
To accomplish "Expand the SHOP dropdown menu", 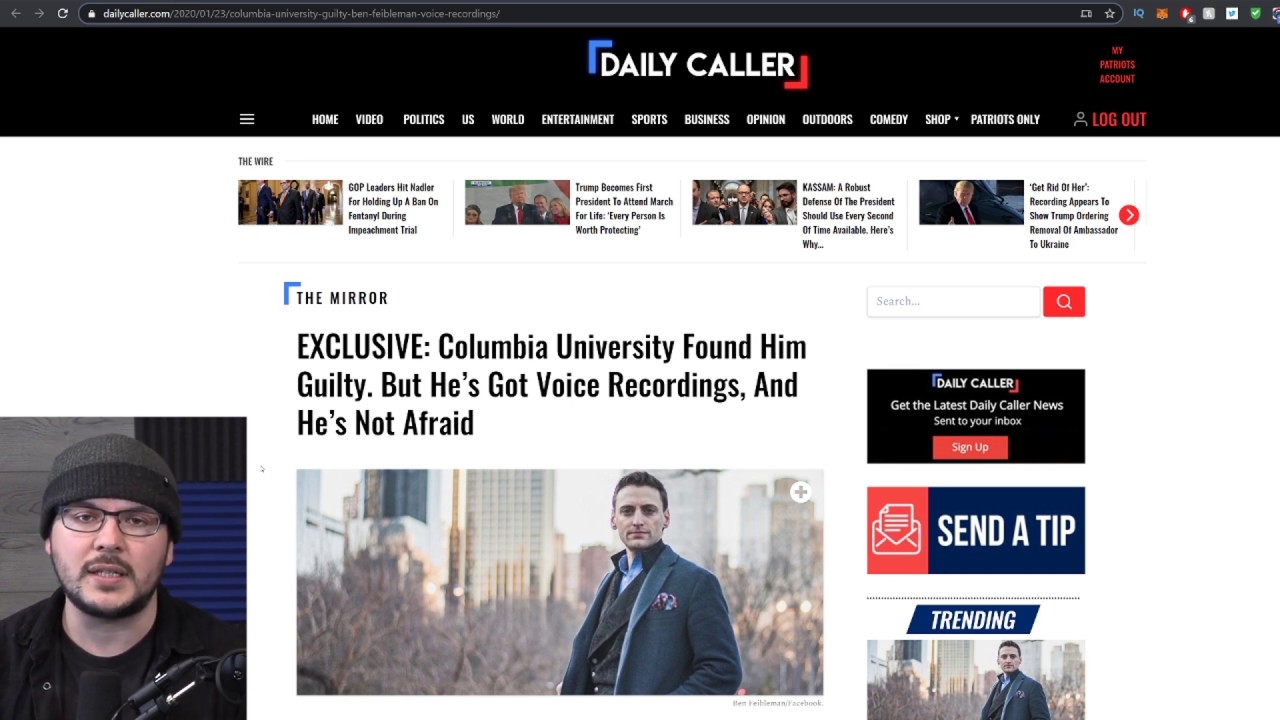I will tap(941, 119).
